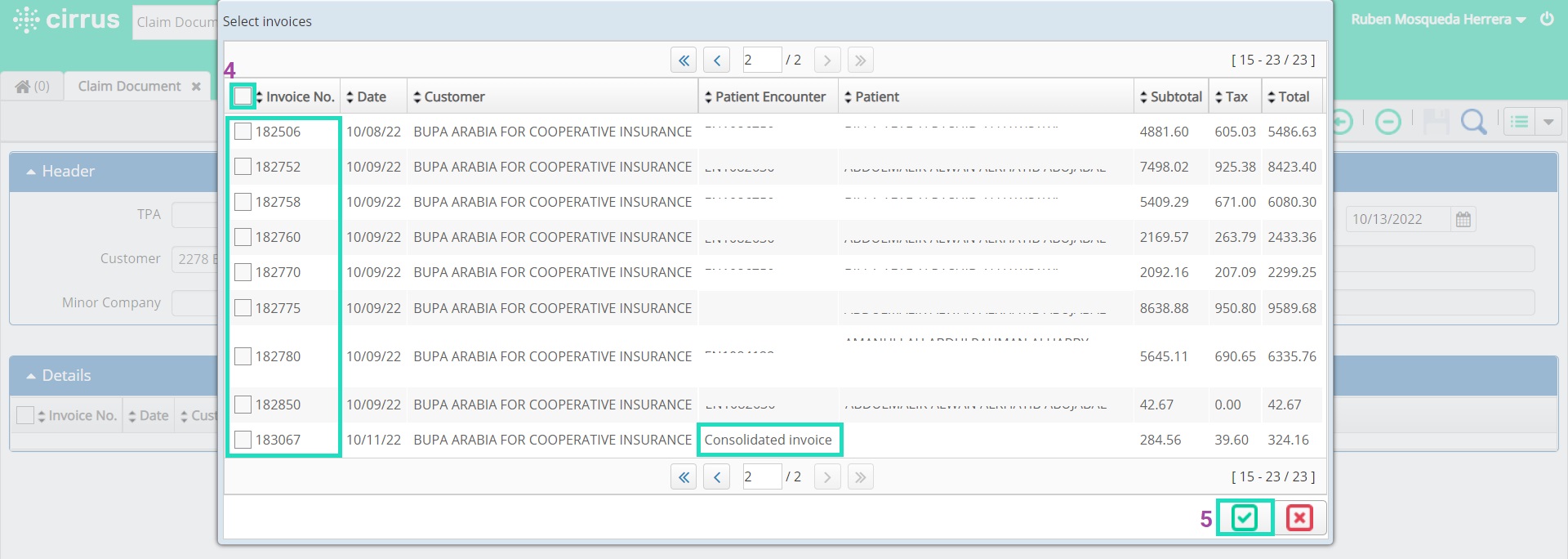Select invoice 182506 checkbox
This screenshot has height=559, width=1568.
tap(243, 132)
